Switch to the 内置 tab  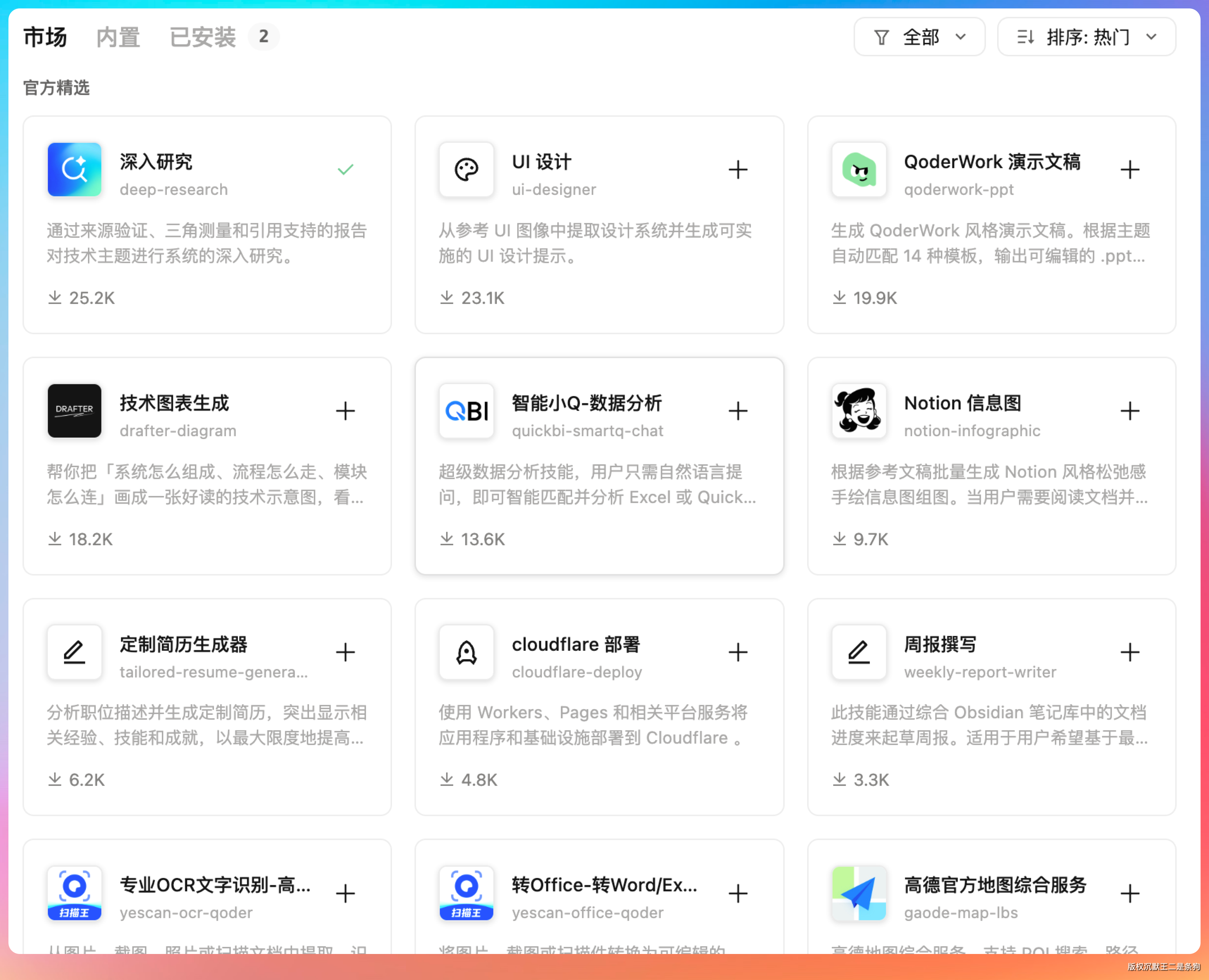tap(118, 37)
